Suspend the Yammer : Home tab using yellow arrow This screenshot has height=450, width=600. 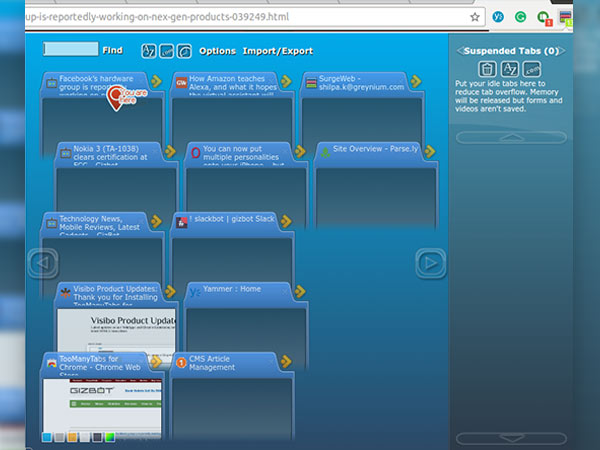pyautogui.click(x=298, y=291)
